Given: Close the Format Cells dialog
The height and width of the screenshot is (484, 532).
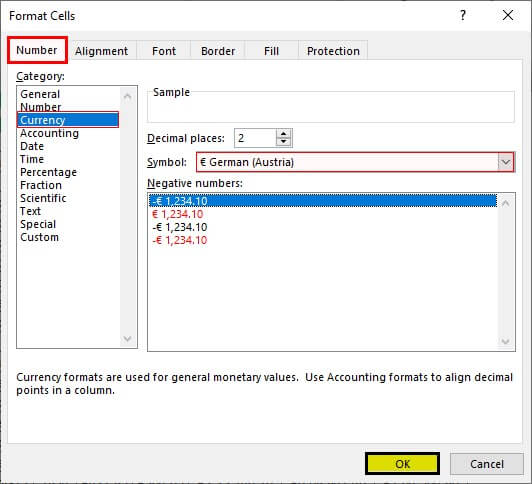Looking at the screenshot, I should [x=508, y=15].
